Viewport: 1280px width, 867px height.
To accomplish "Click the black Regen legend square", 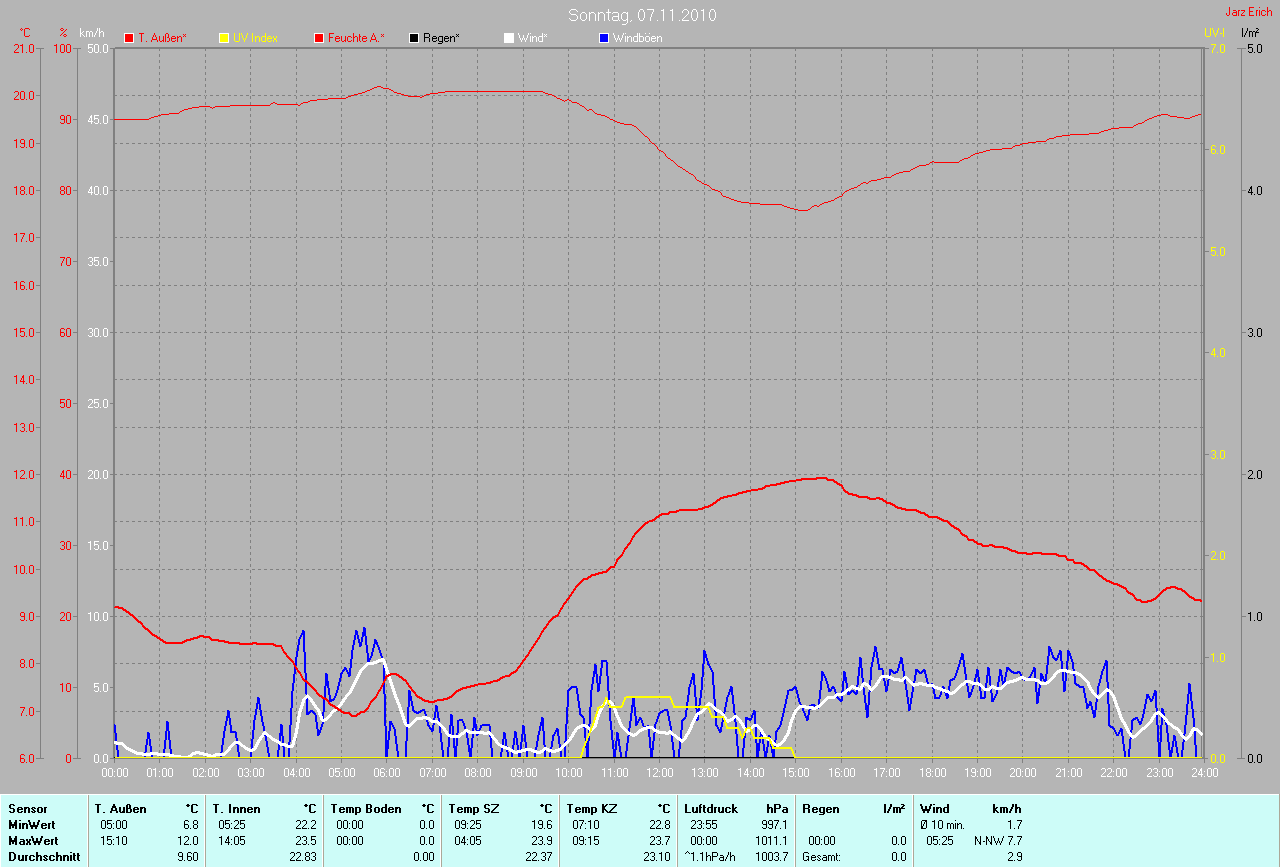I will [414, 38].
